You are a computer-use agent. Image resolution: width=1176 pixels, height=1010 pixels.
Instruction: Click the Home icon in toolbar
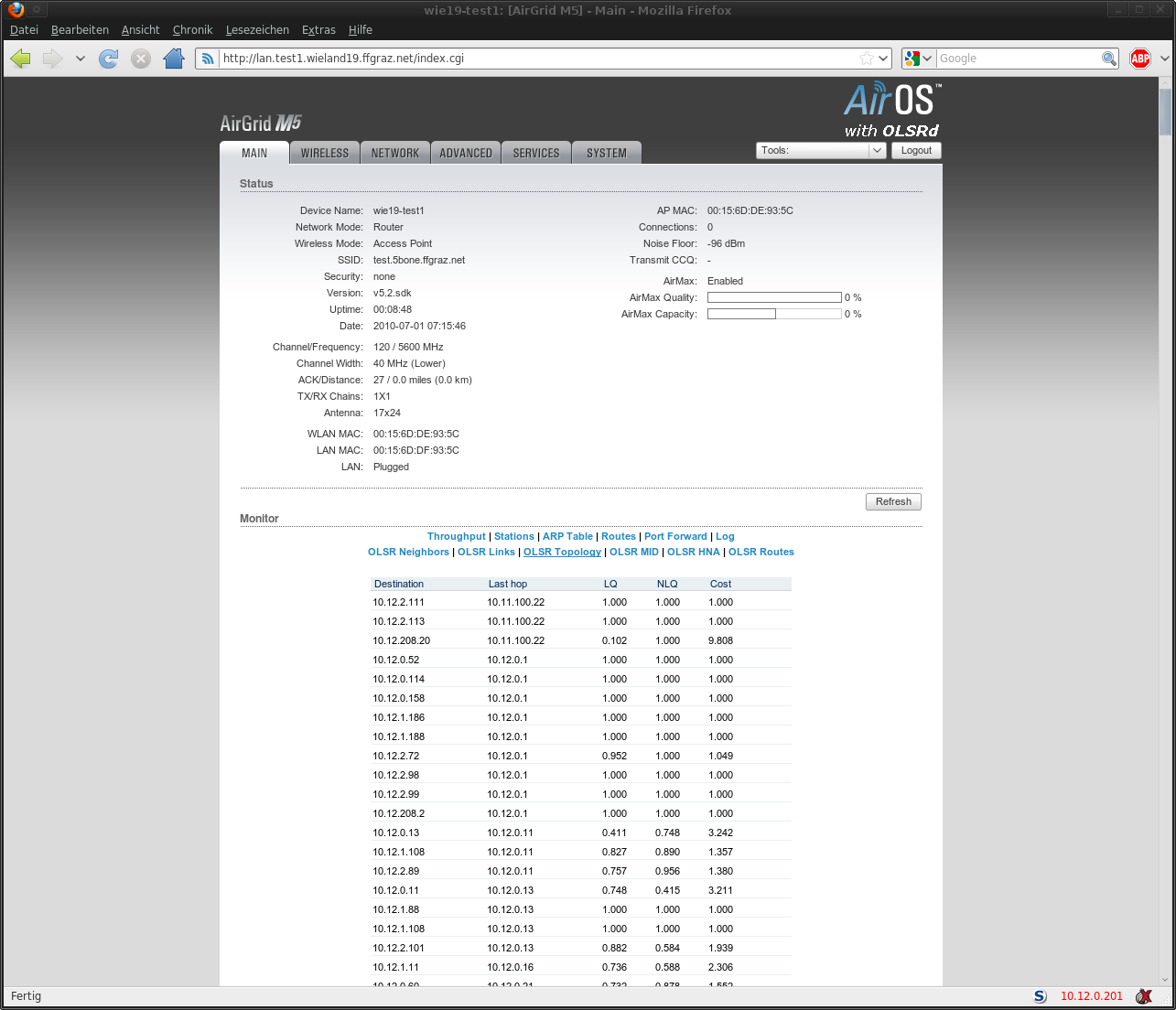[x=174, y=59]
